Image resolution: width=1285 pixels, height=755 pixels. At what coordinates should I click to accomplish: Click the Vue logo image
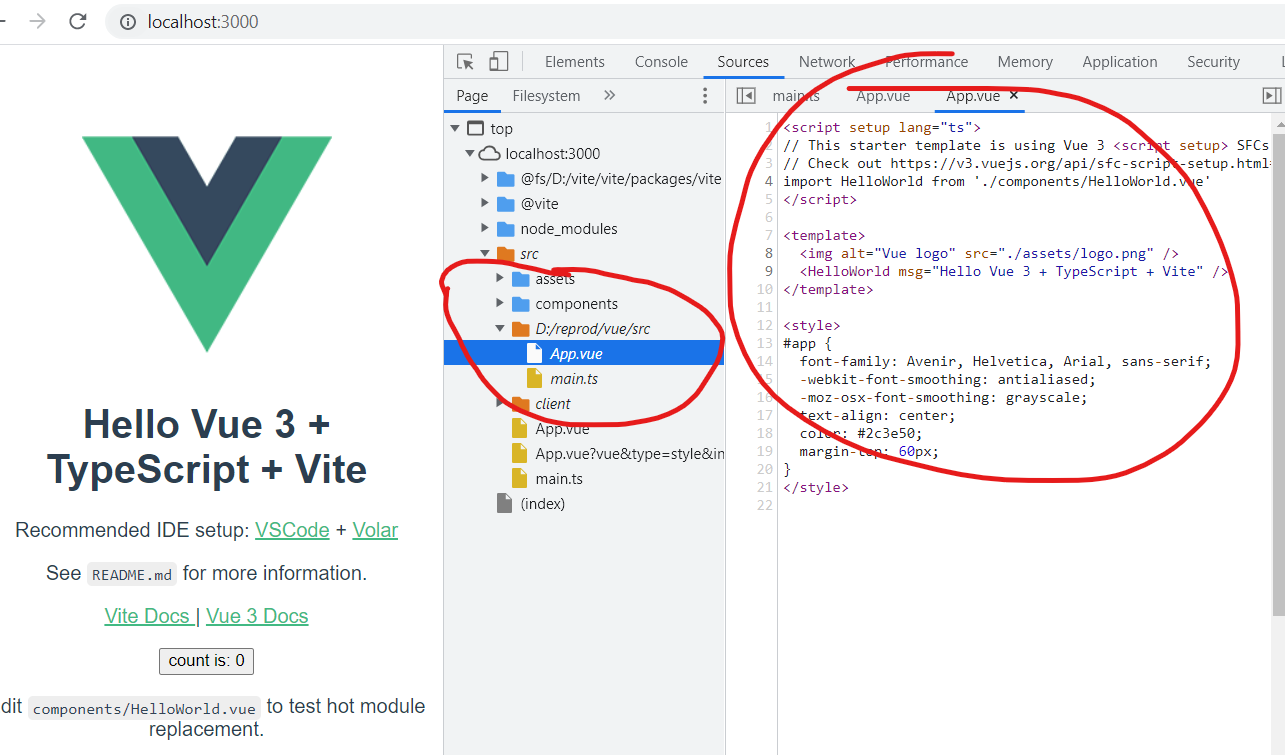click(207, 245)
